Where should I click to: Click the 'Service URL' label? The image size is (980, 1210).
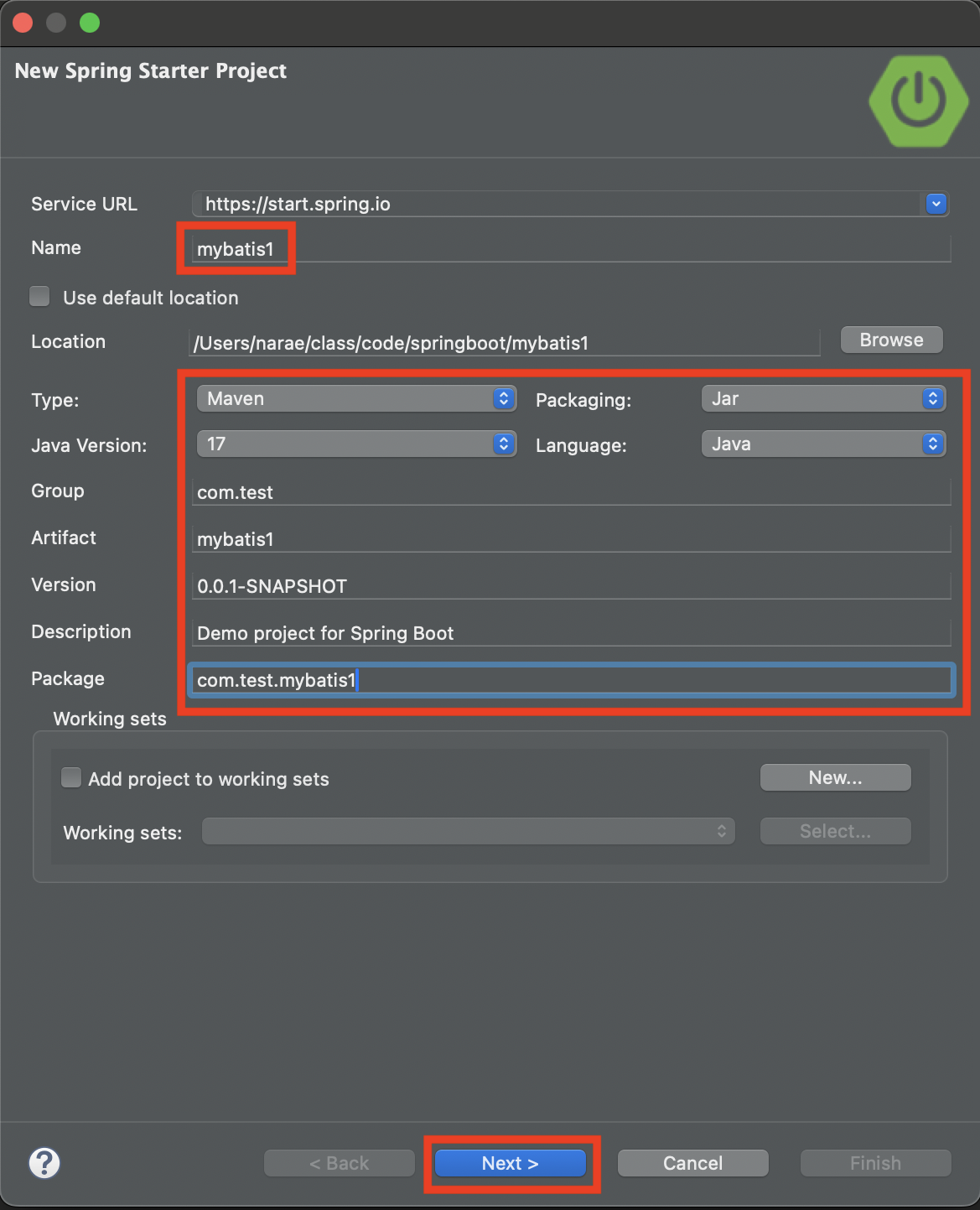click(x=84, y=204)
